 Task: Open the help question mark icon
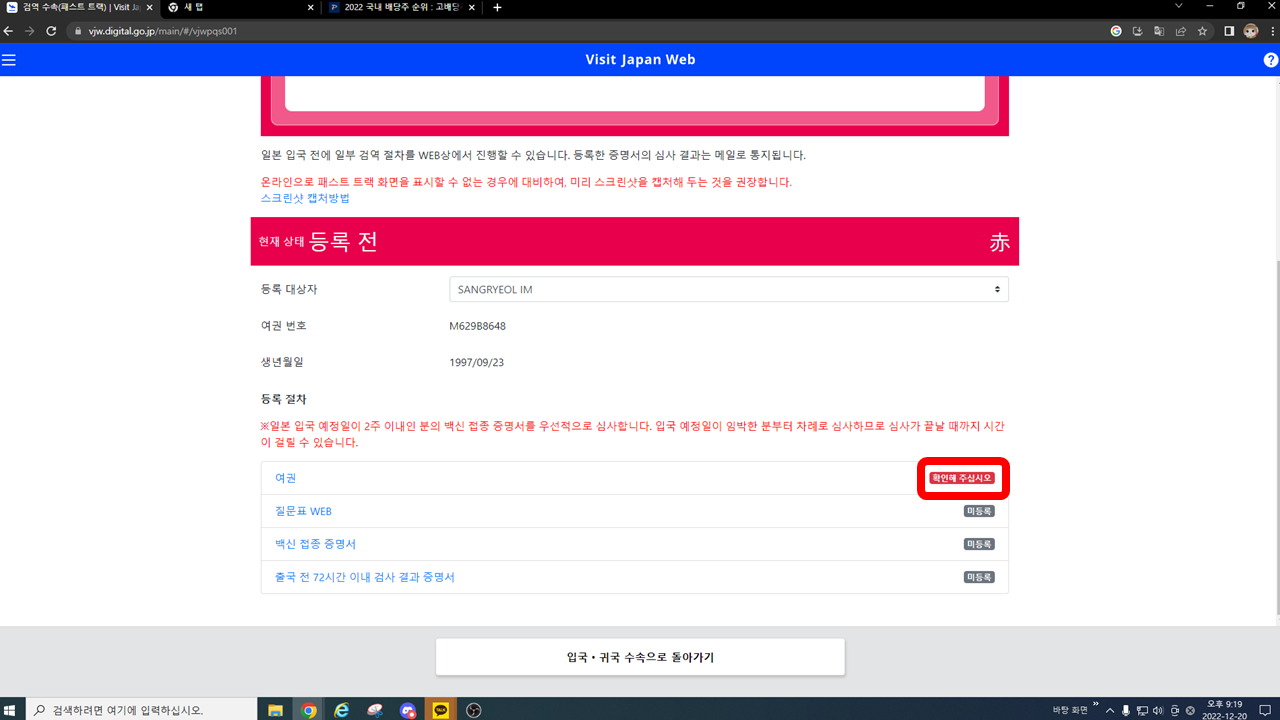tap(1271, 60)
